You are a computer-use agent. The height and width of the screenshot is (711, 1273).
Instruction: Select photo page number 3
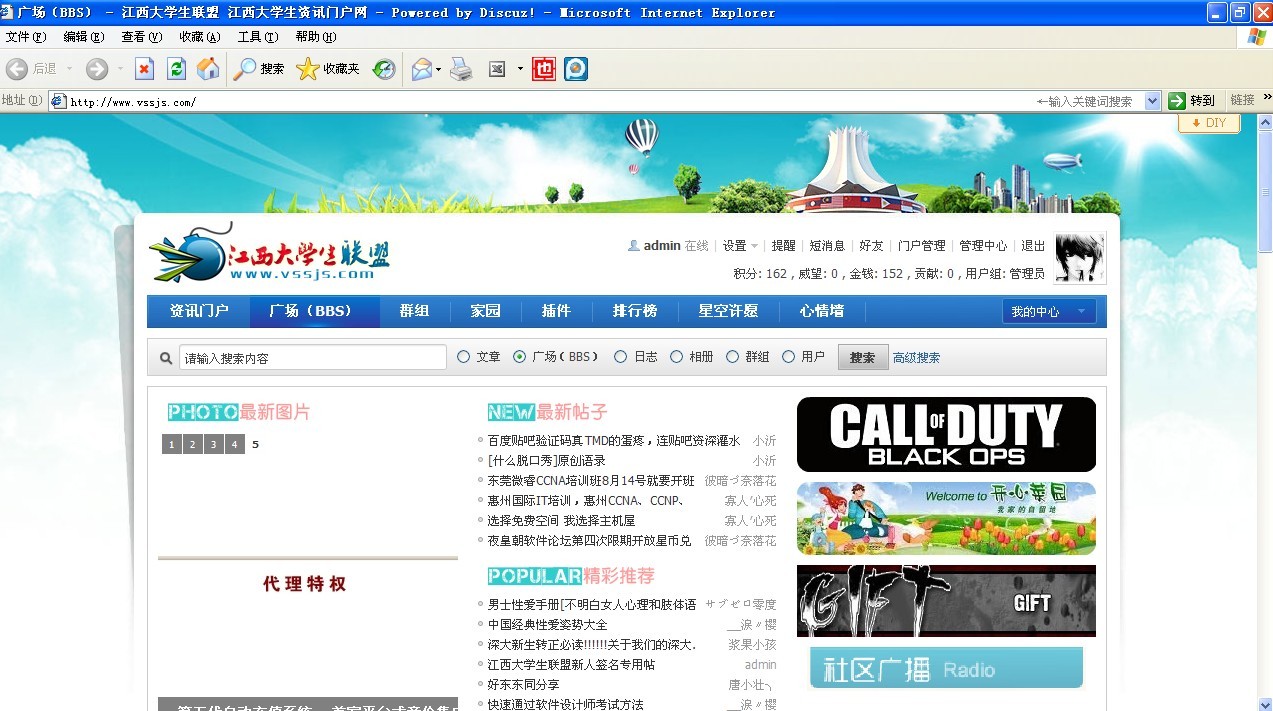213,444
